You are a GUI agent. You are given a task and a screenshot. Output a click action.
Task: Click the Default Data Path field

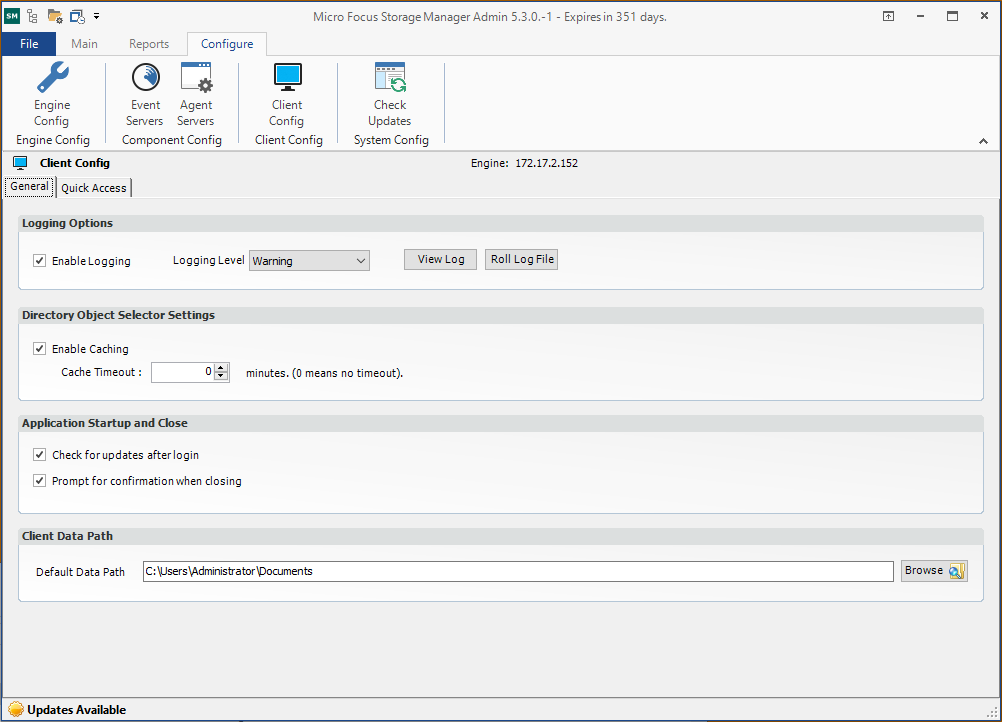(518, 571)
